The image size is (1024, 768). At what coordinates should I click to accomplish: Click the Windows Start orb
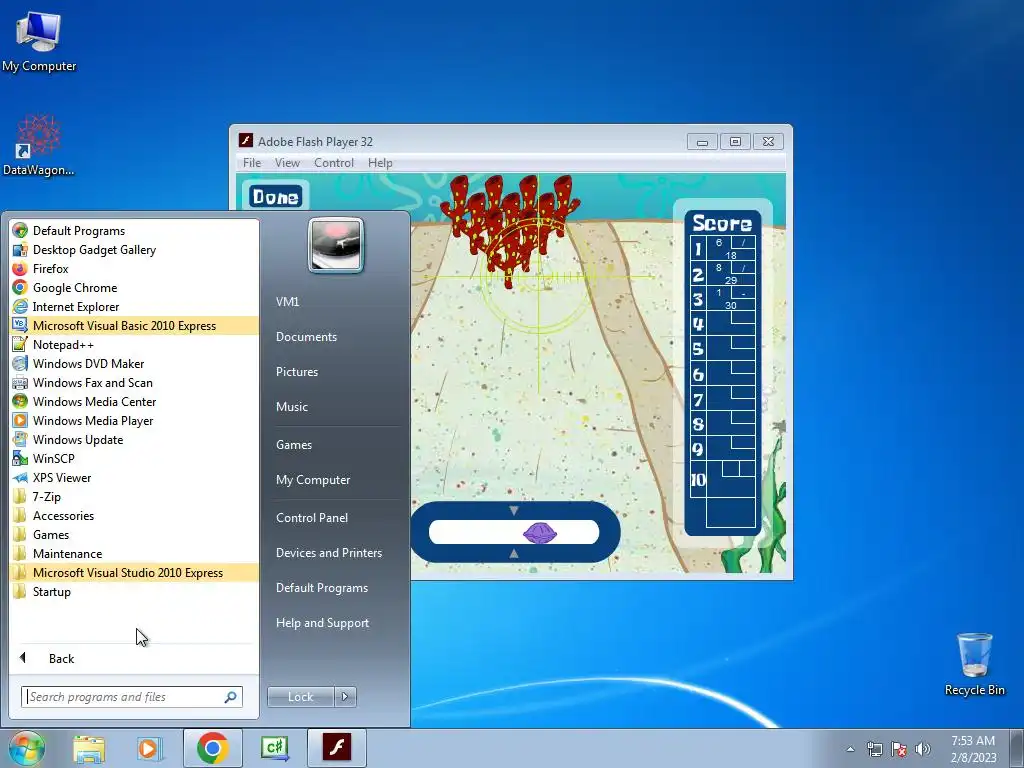point(27,748)
